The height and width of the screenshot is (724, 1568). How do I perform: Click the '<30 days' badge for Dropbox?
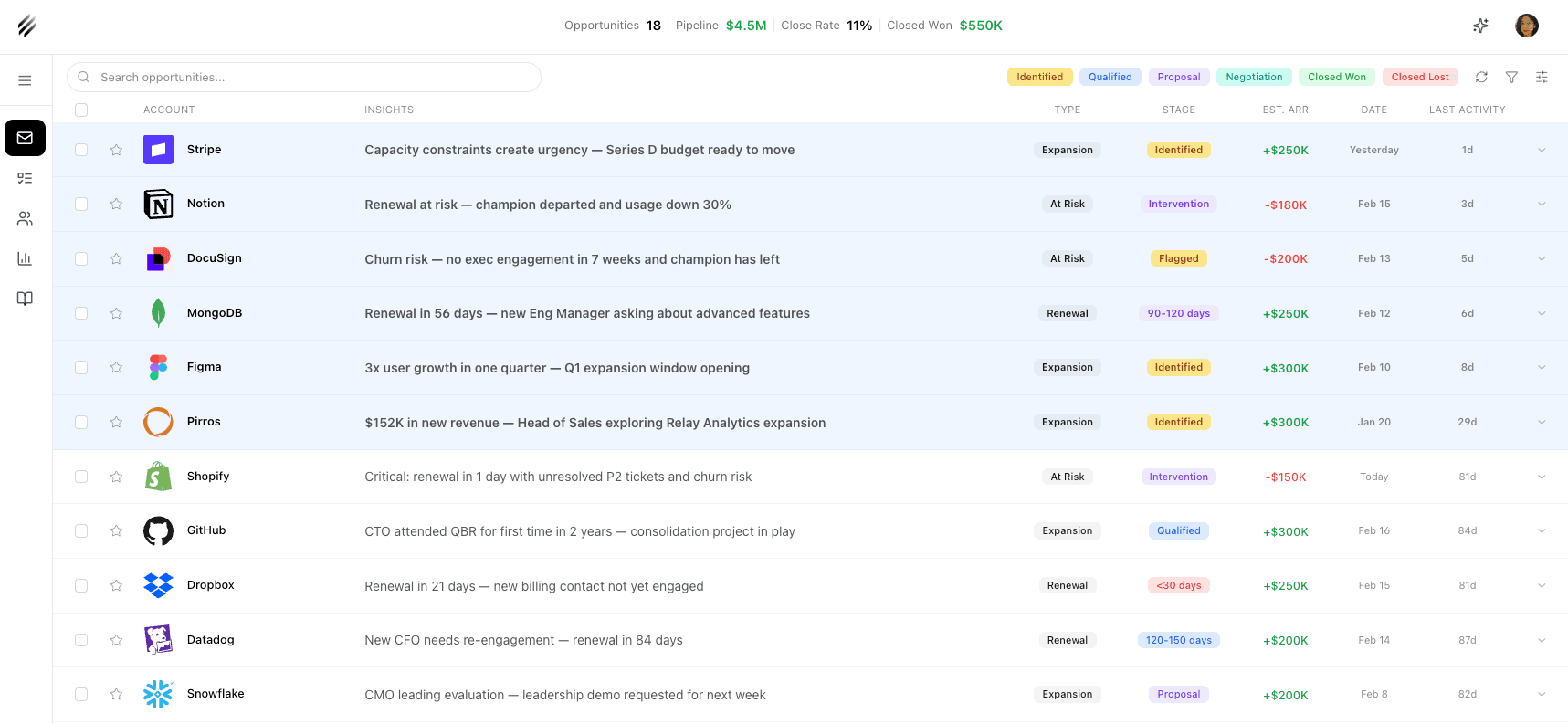pos(1179,585)
